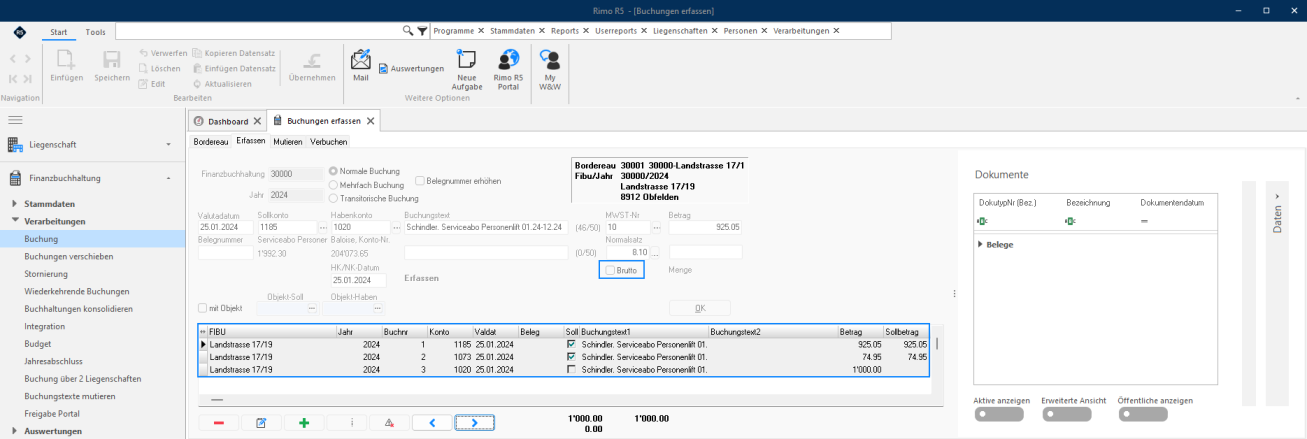Go to previous record with left arrow
The height and width of the screenshot is (439, 1307).
[432, 423]
